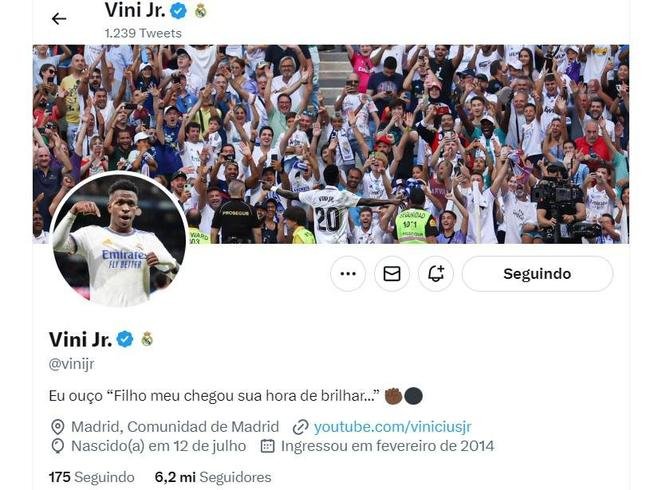This screenshot has height=490, width=650.
Task: Click the Vini Jr. header title
Action: coord(135,10)
